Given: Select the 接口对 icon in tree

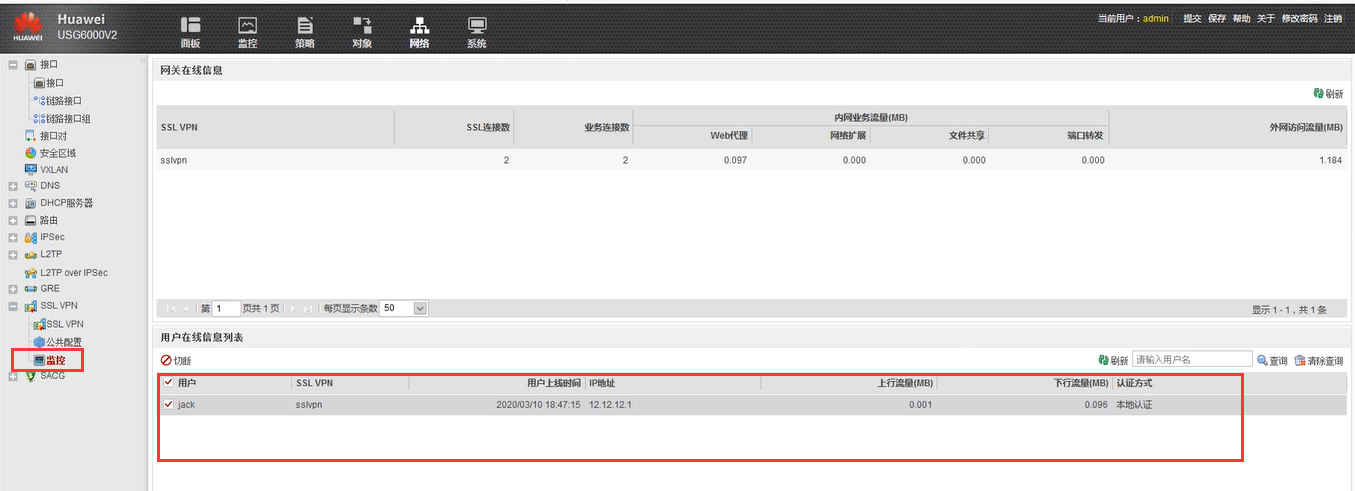Looking at the screenshot, I should (30, 135).
